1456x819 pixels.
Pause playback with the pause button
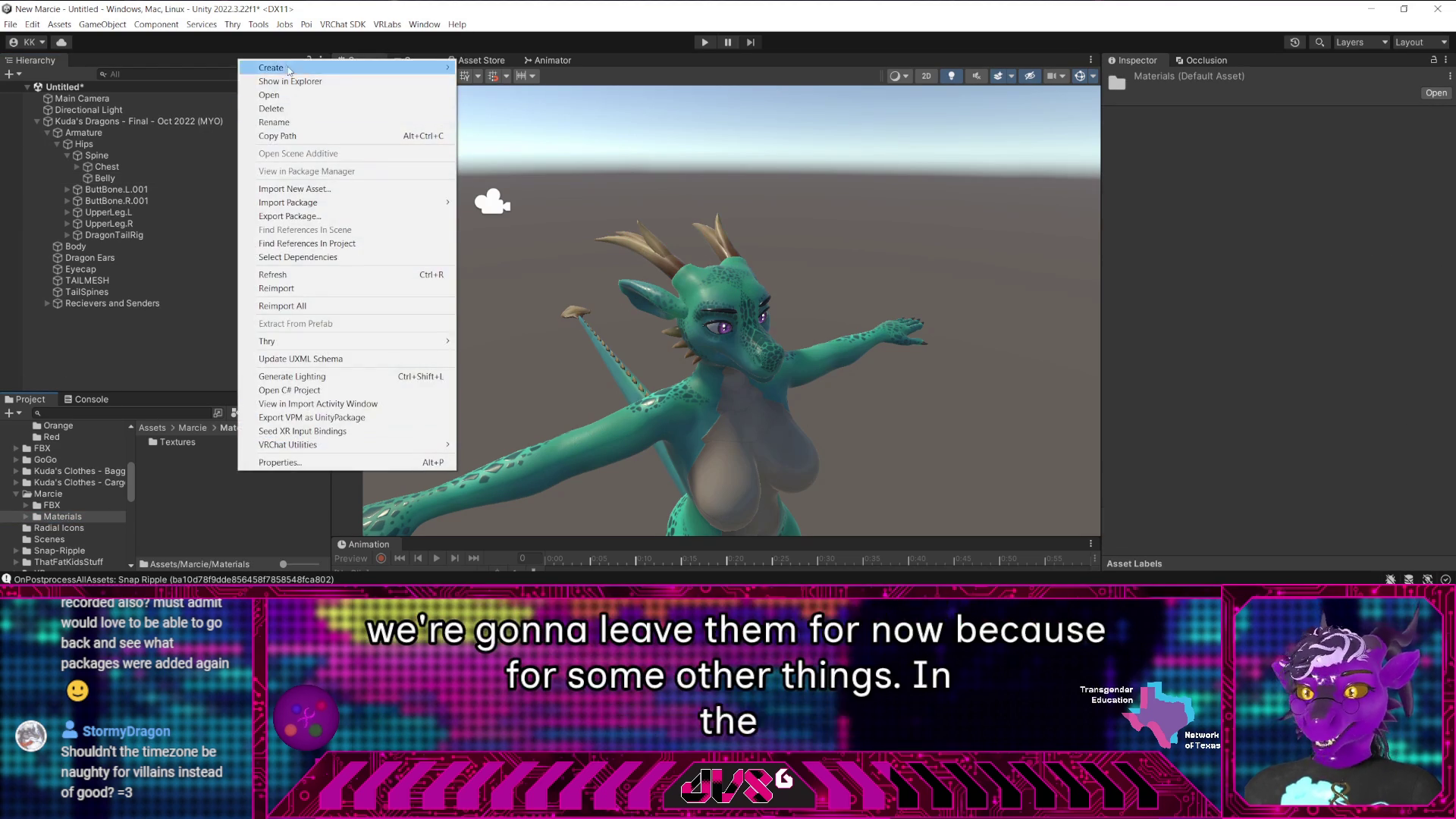coord(727,42)
